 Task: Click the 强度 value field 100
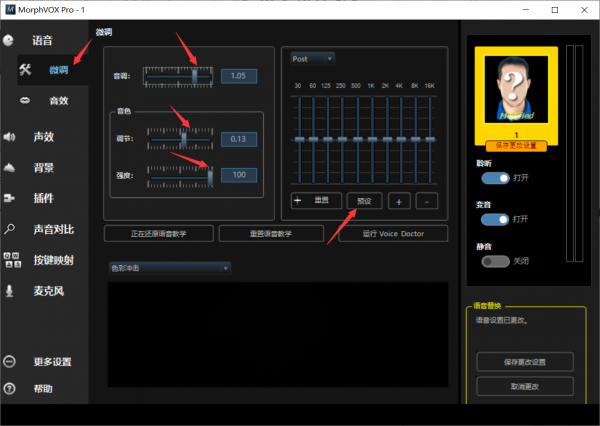tap(239, 175)
